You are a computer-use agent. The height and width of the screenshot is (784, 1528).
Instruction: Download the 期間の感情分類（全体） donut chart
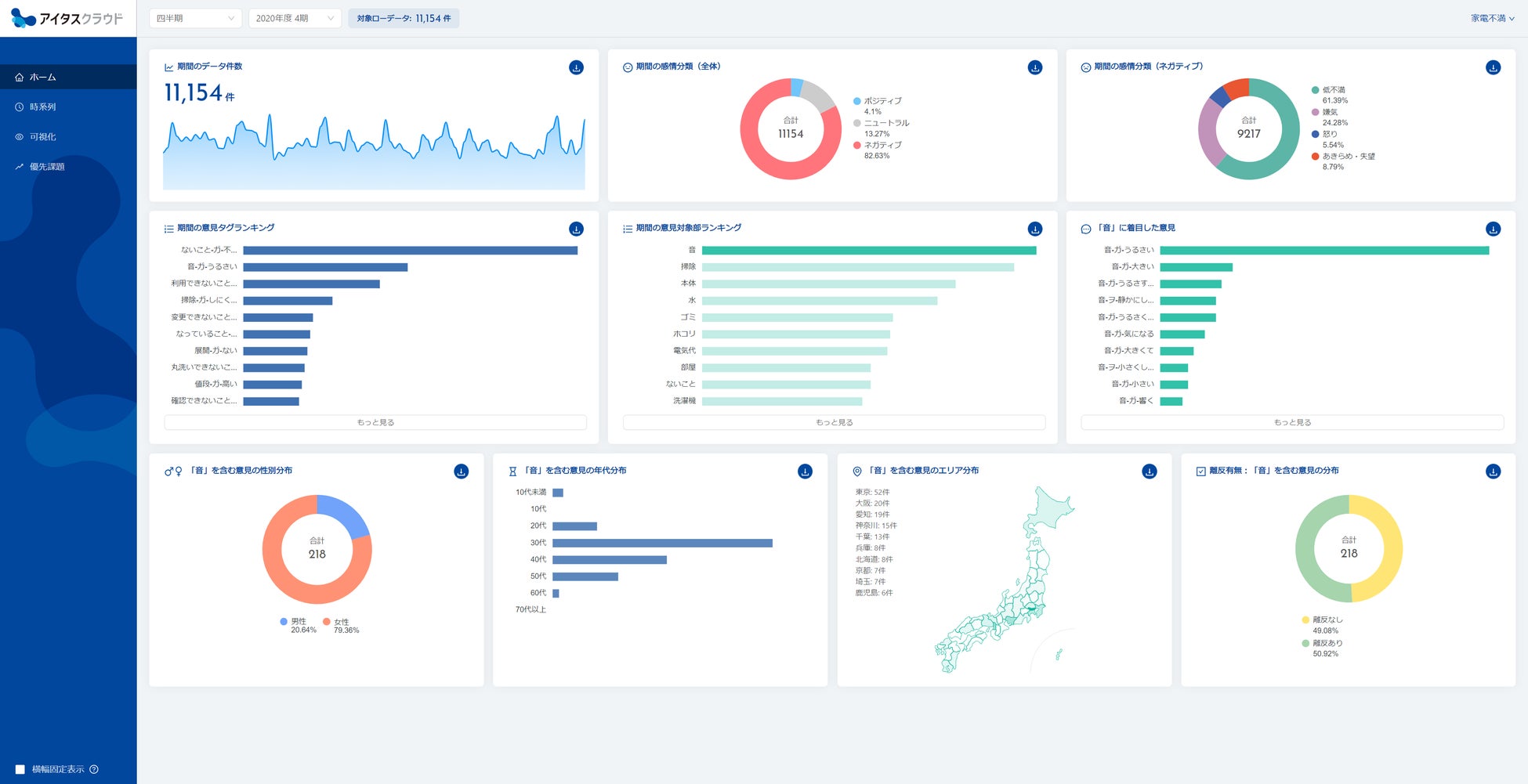coord(1034,68)
